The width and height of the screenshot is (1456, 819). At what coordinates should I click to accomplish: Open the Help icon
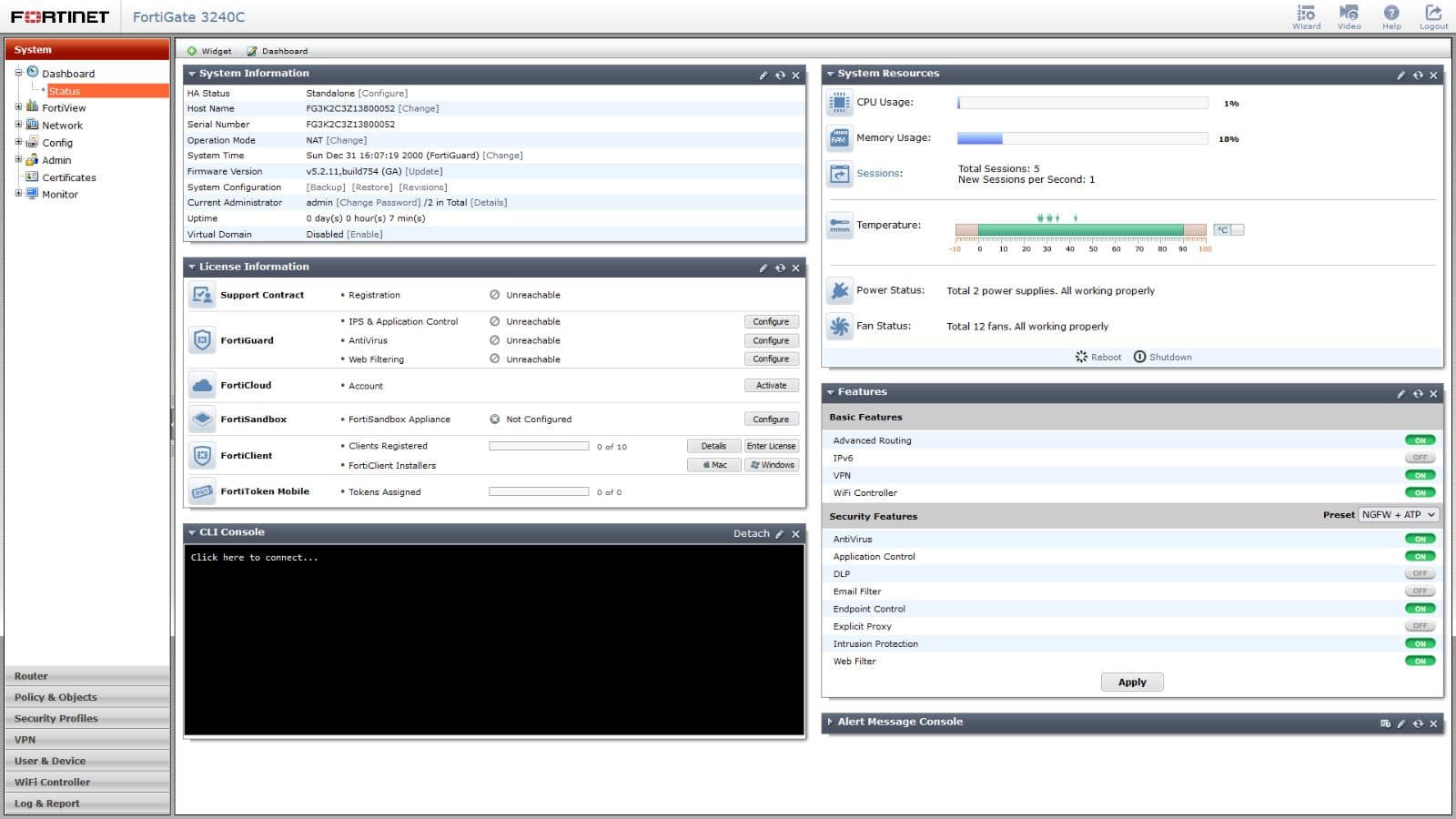(1391, 13)
